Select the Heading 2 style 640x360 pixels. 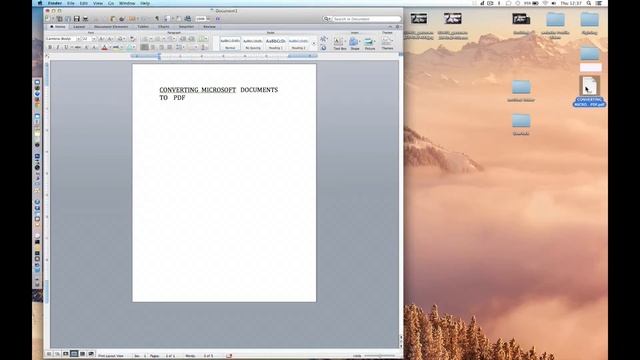[x=298, y=43]
